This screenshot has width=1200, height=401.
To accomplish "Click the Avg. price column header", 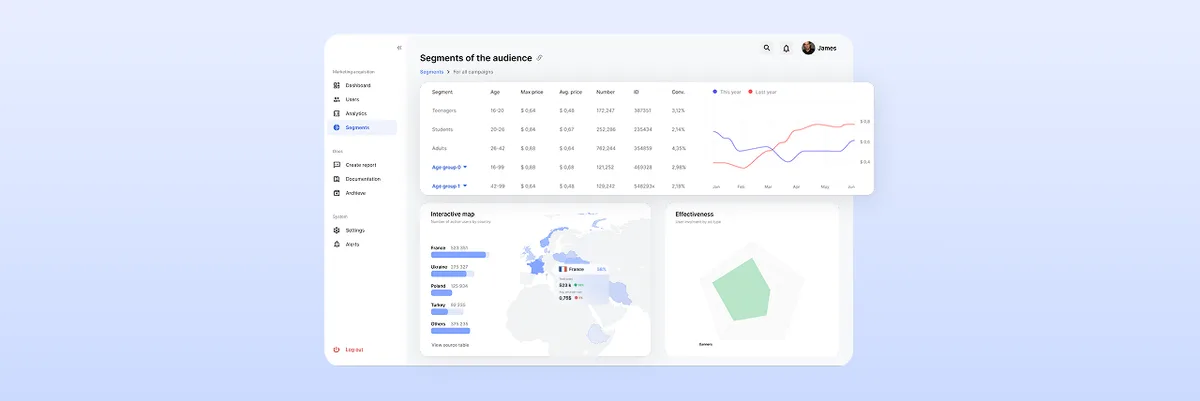I will [x=570, y=92].
